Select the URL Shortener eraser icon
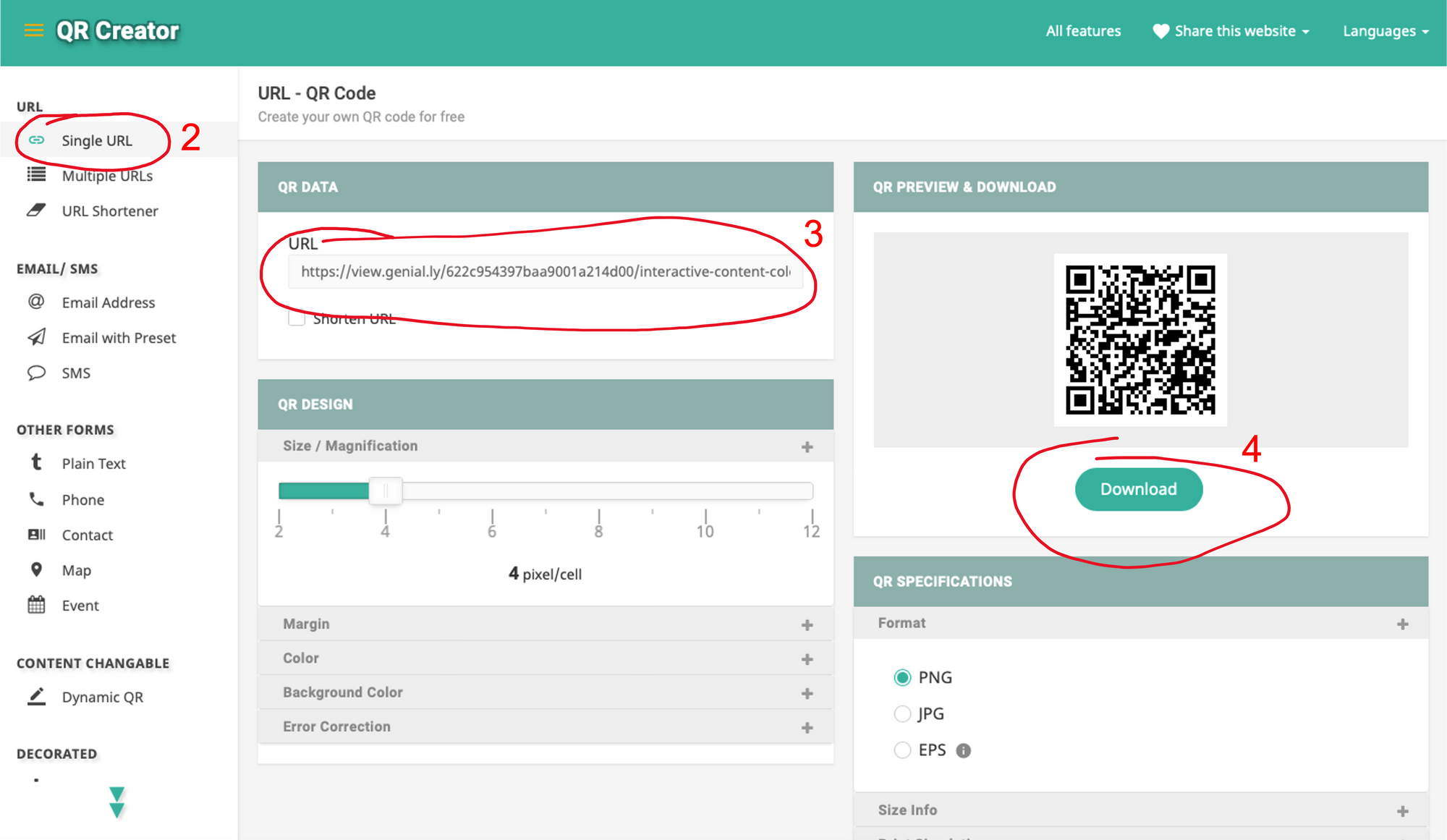Viewport: 1447px width, 840px height. point(35,211)
